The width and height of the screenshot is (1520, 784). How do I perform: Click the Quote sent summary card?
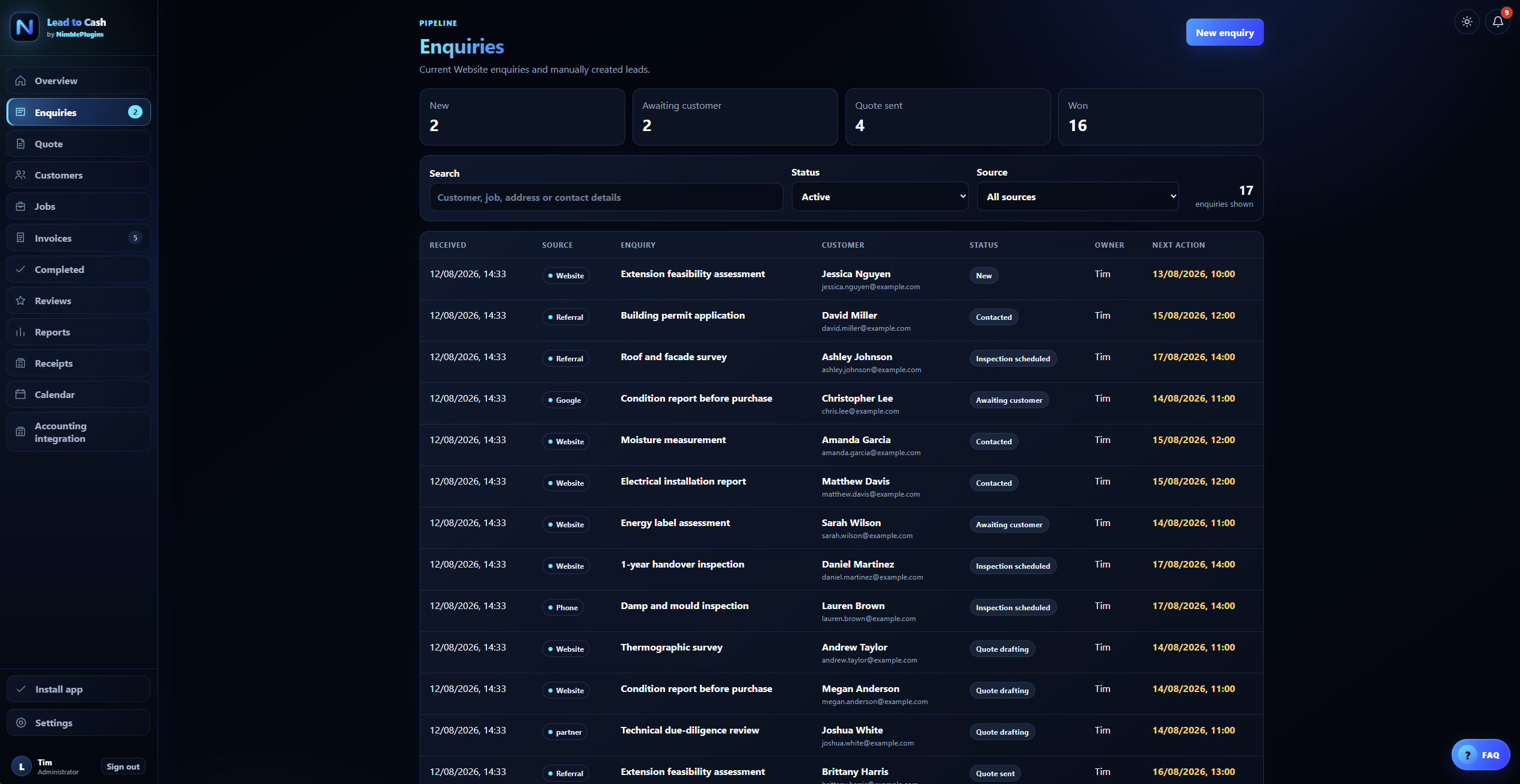click(948, 117)
